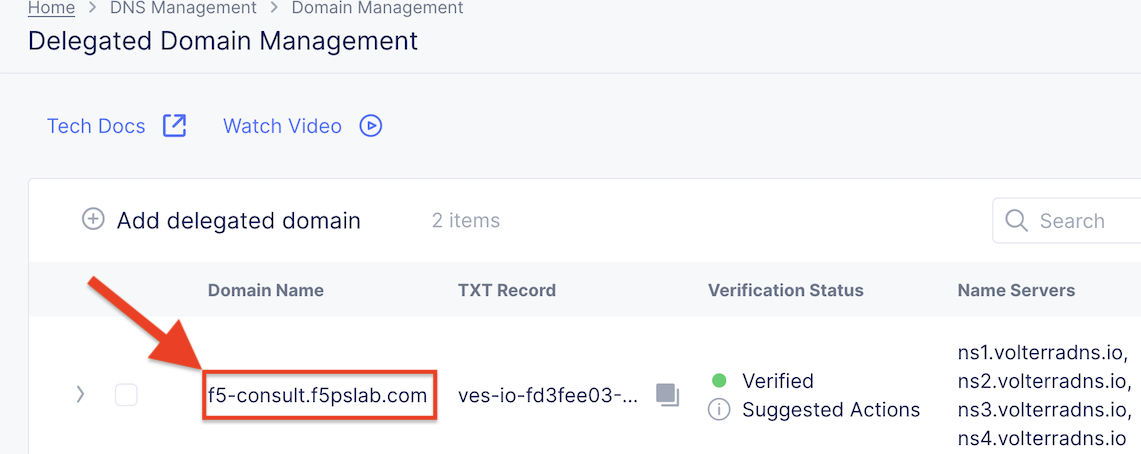Click the Watch Video link

click(x=282, y=126)
